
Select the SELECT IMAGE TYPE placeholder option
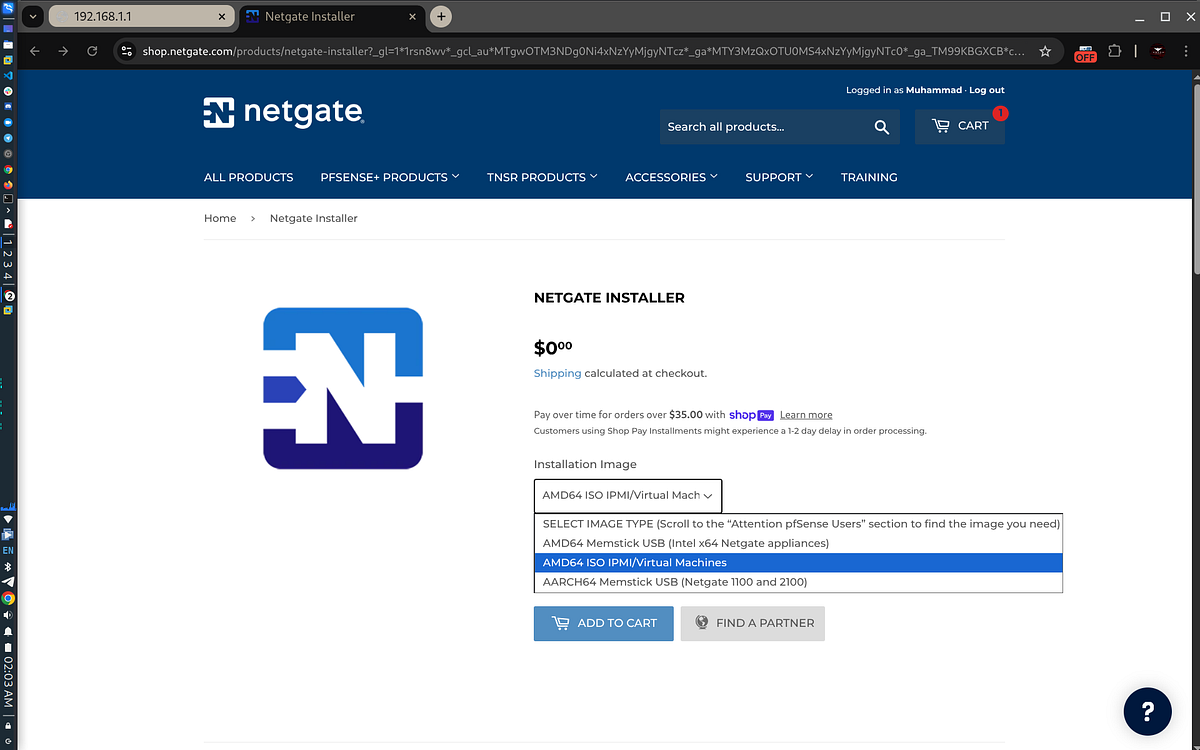[x=798, y=524]
